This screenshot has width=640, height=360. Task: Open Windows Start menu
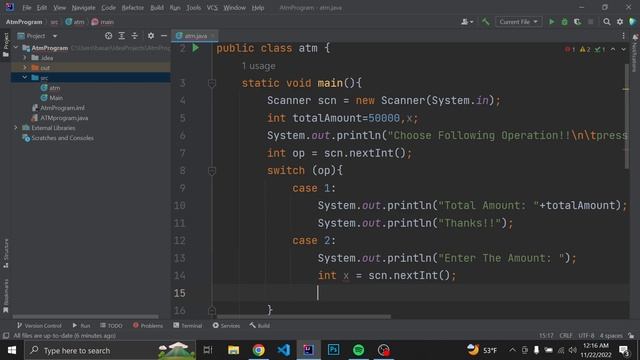(12, 350)
